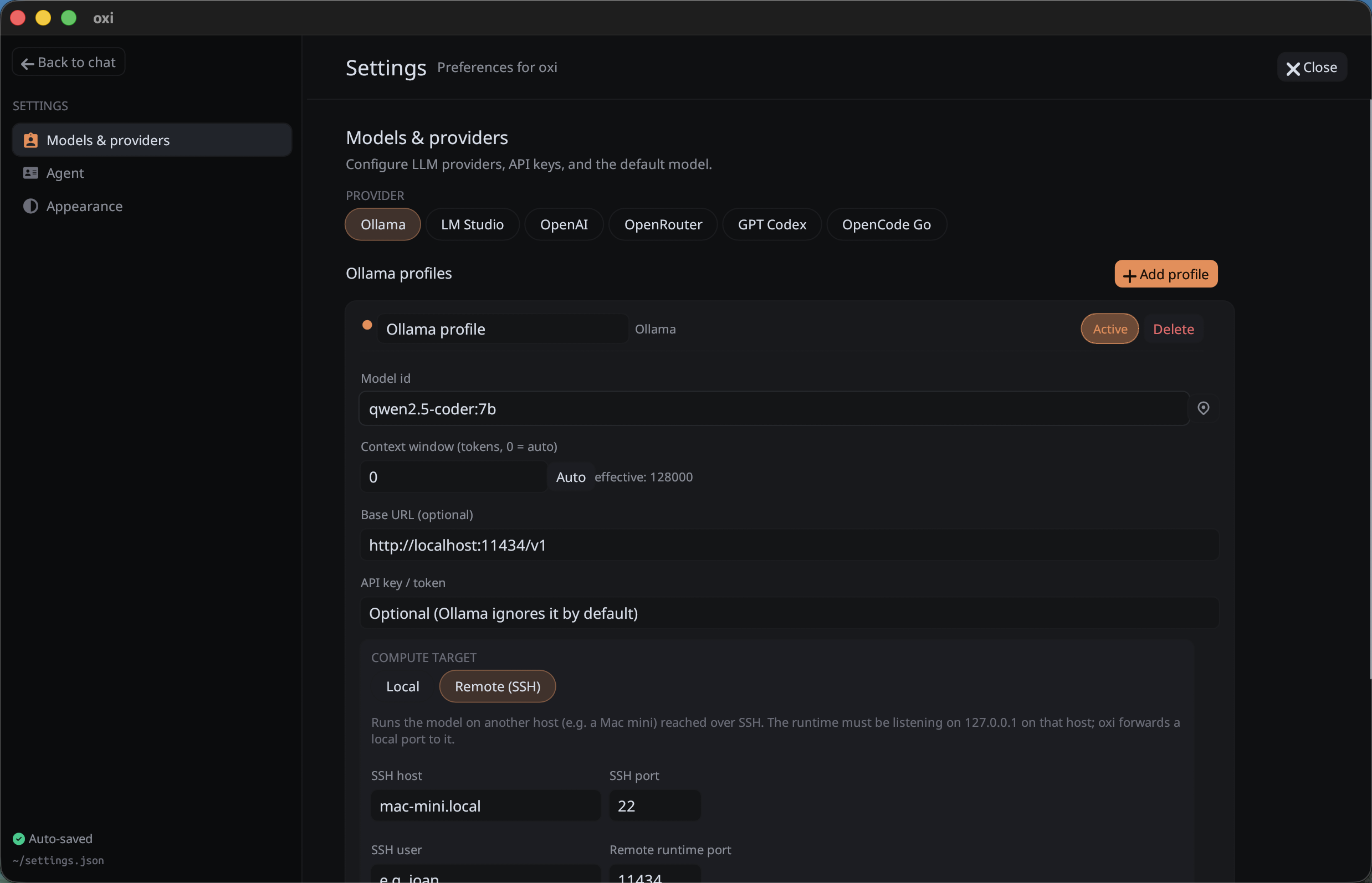Click the 'Auto-saved' status text
1372x883 pixels.
point(61,838)
